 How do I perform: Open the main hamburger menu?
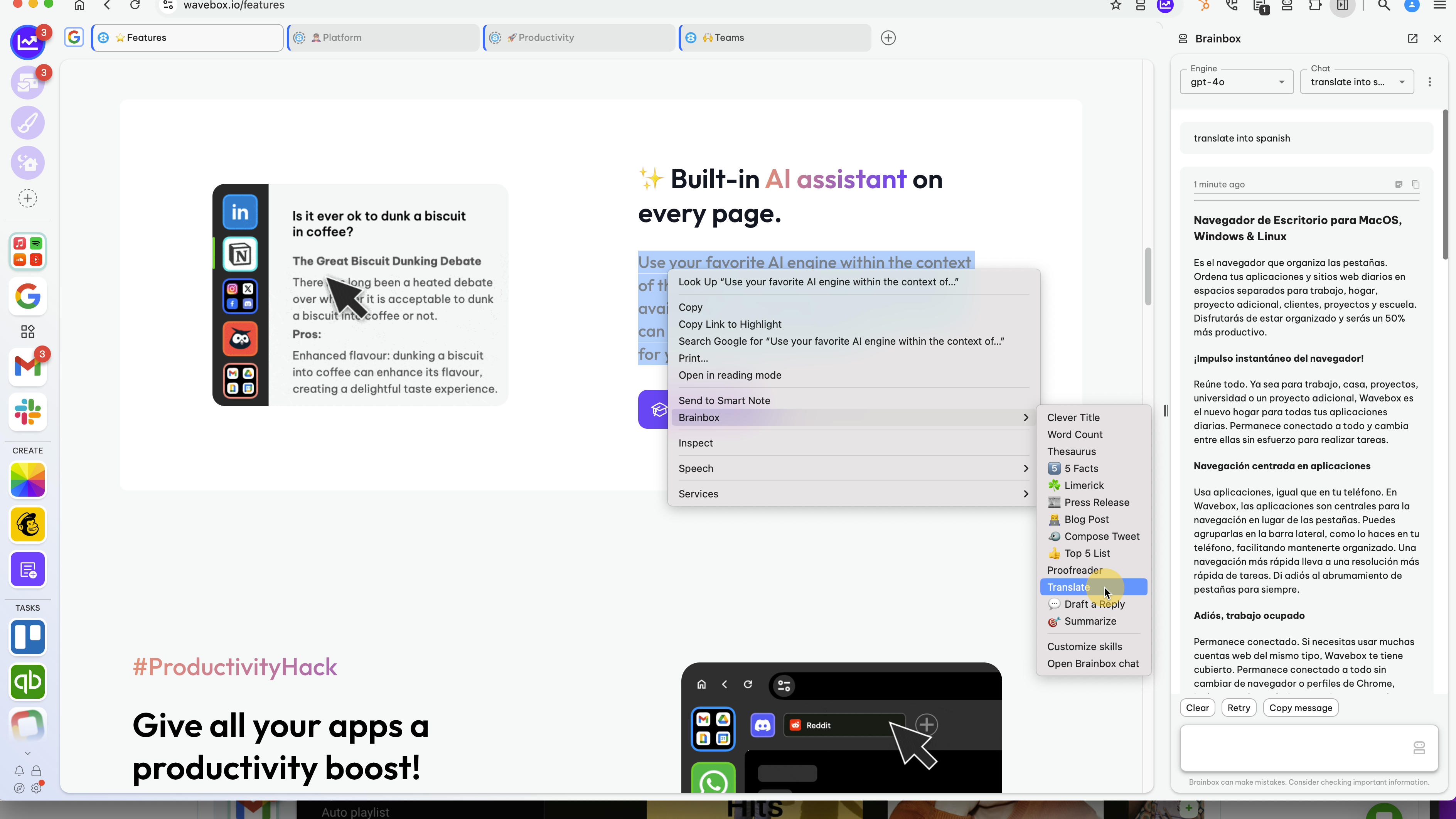pos(1440,6)
